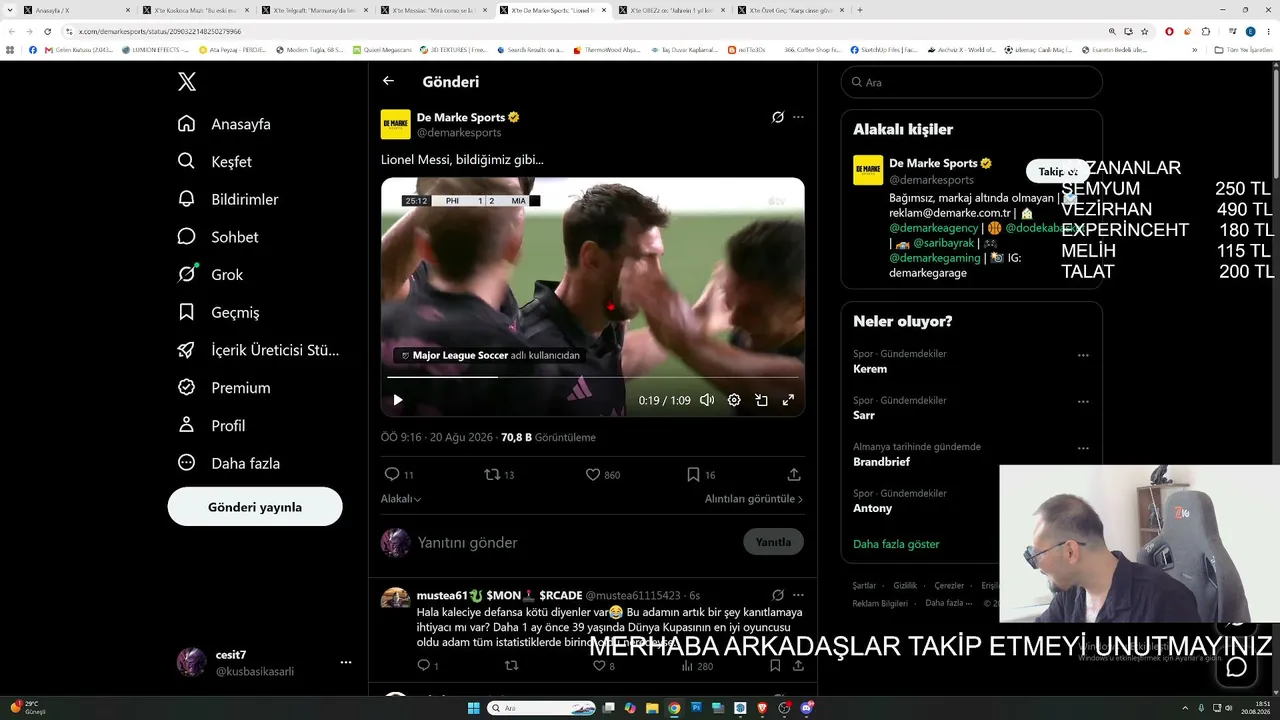Mute the video volume

(x=707, y=400)
